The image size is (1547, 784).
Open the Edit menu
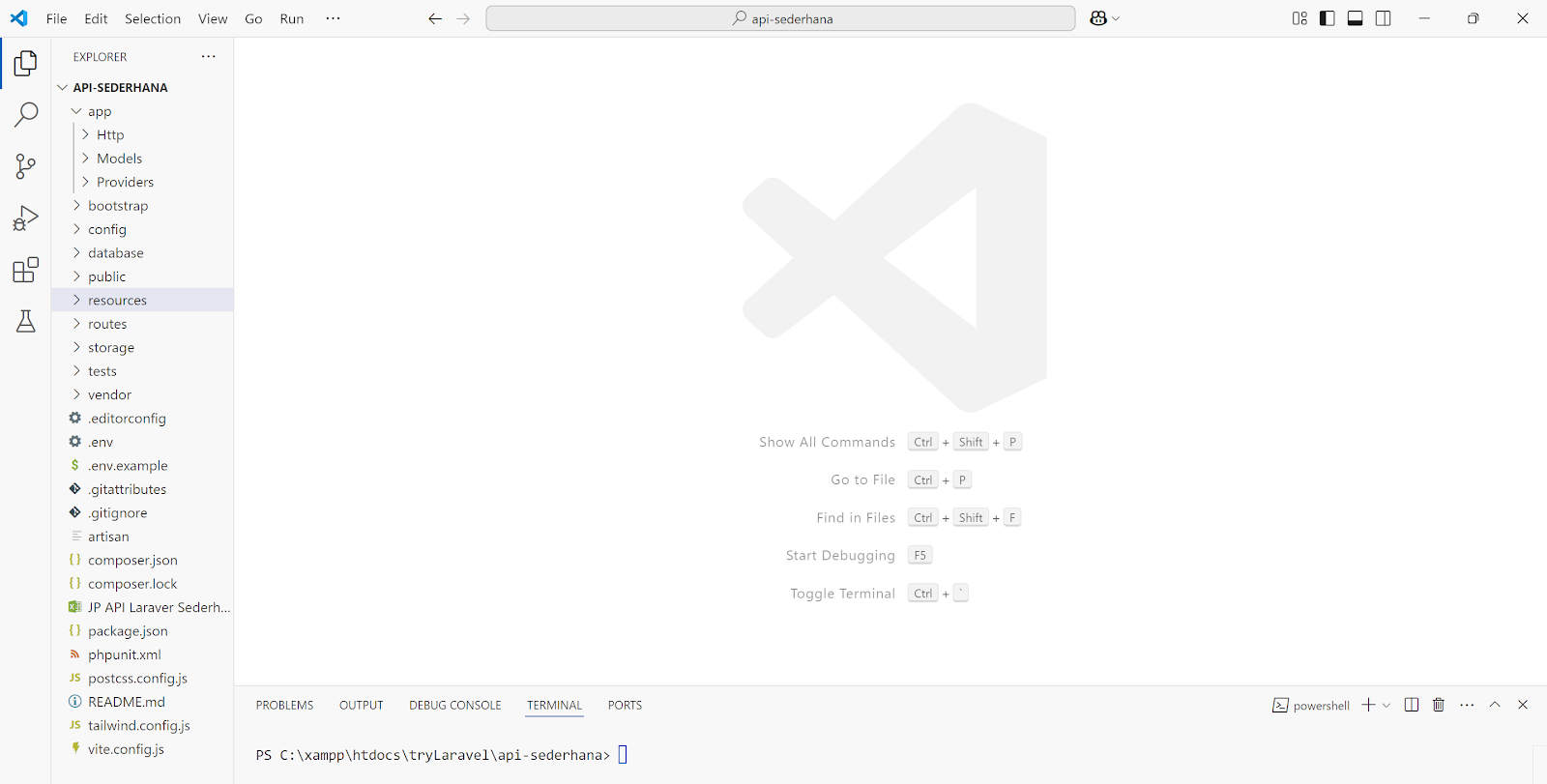click(96, 18)
